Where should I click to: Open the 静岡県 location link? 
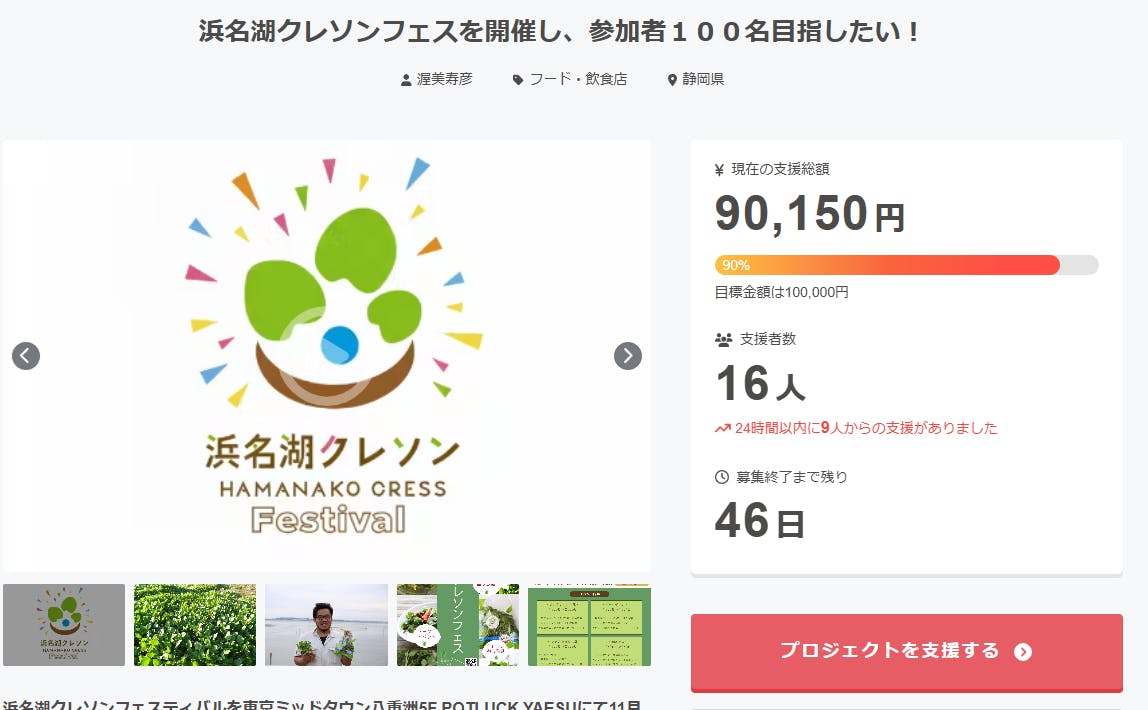(703, 80)
